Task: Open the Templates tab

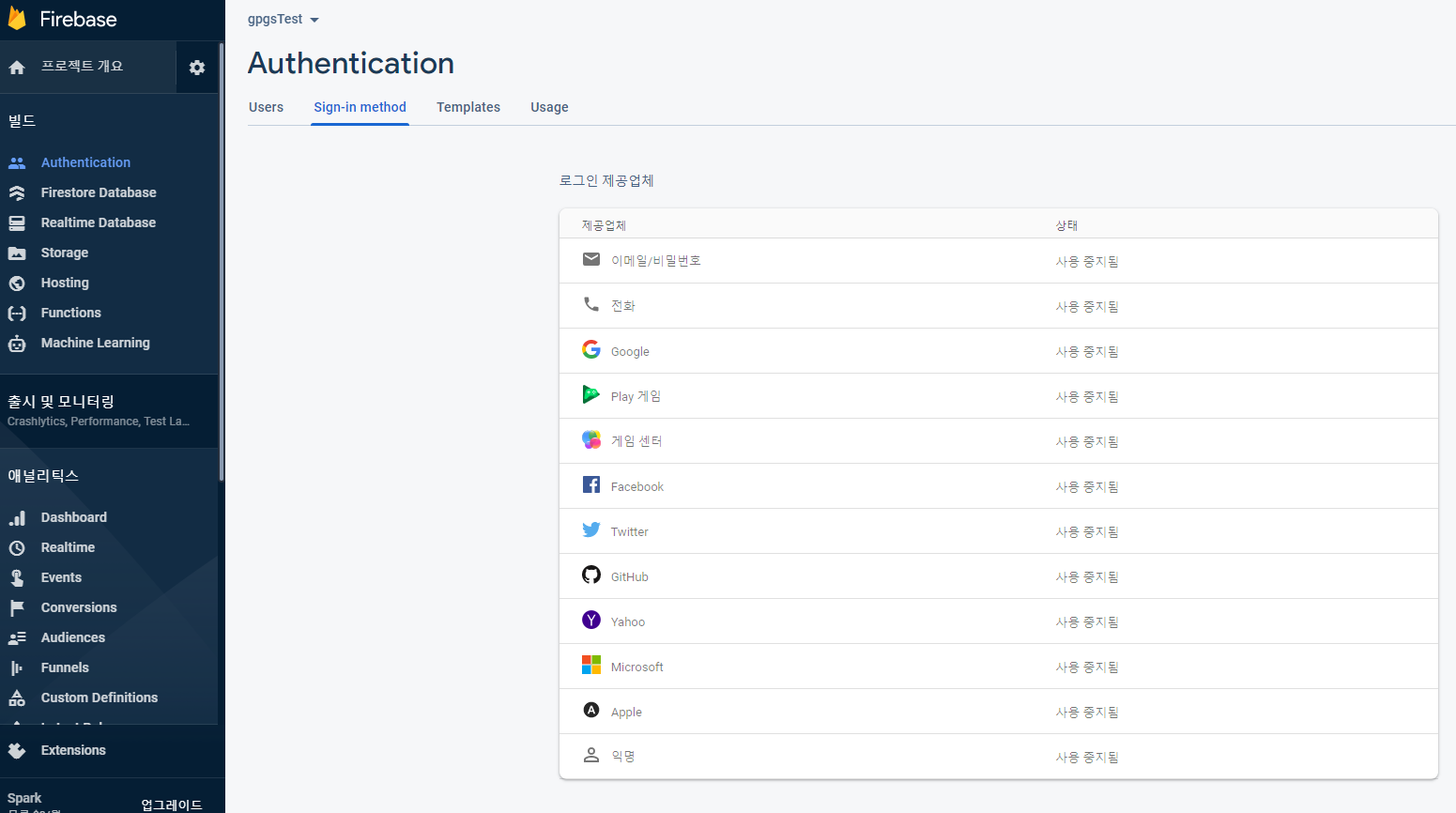Action: [x=468, y=107]
